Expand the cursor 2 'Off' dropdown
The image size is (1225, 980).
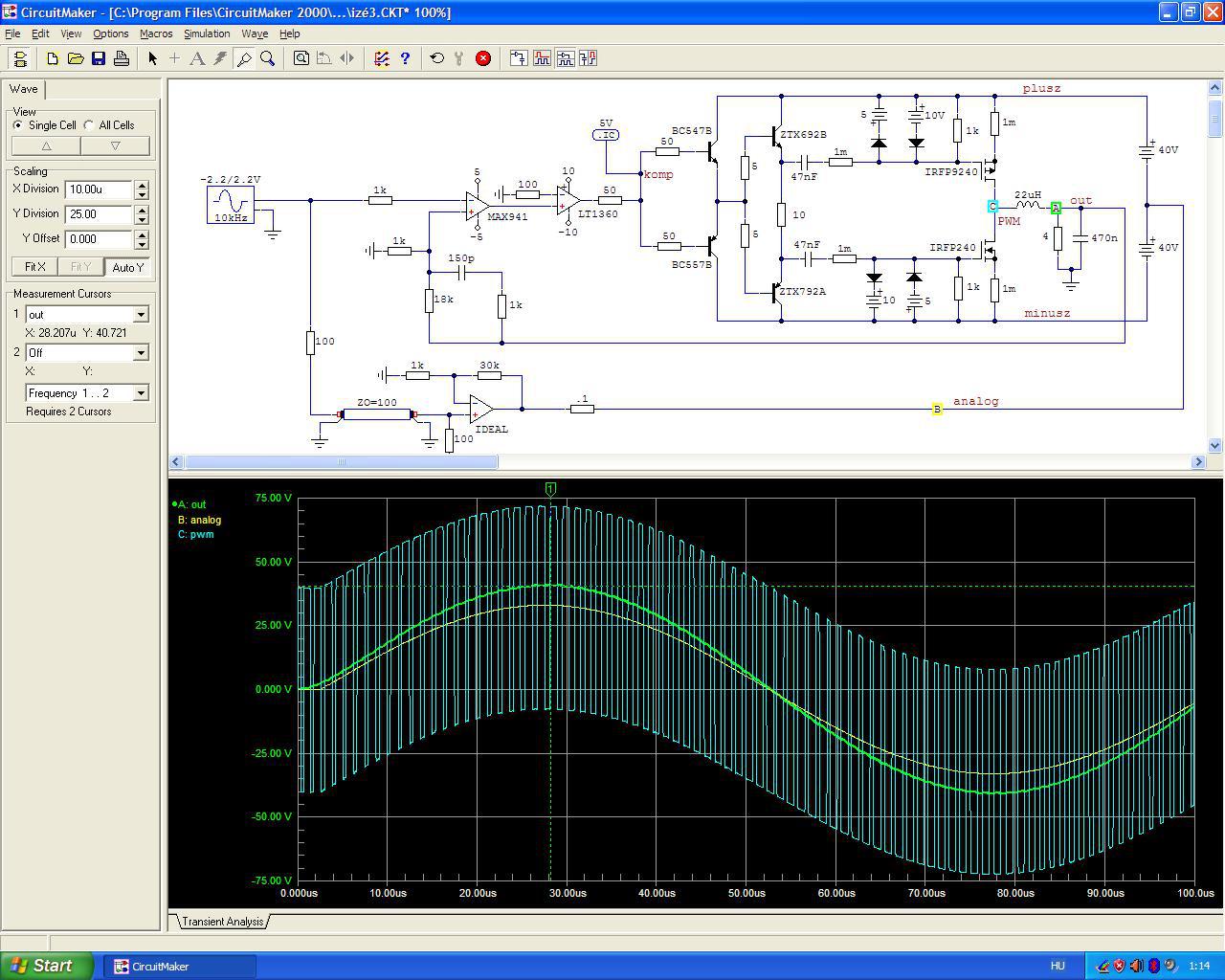point(141,353)
